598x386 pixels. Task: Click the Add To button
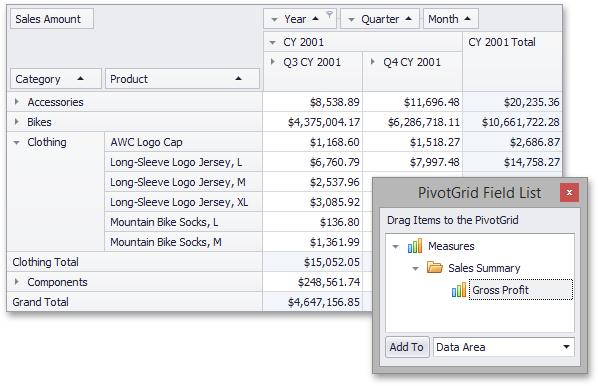(407, 347)
